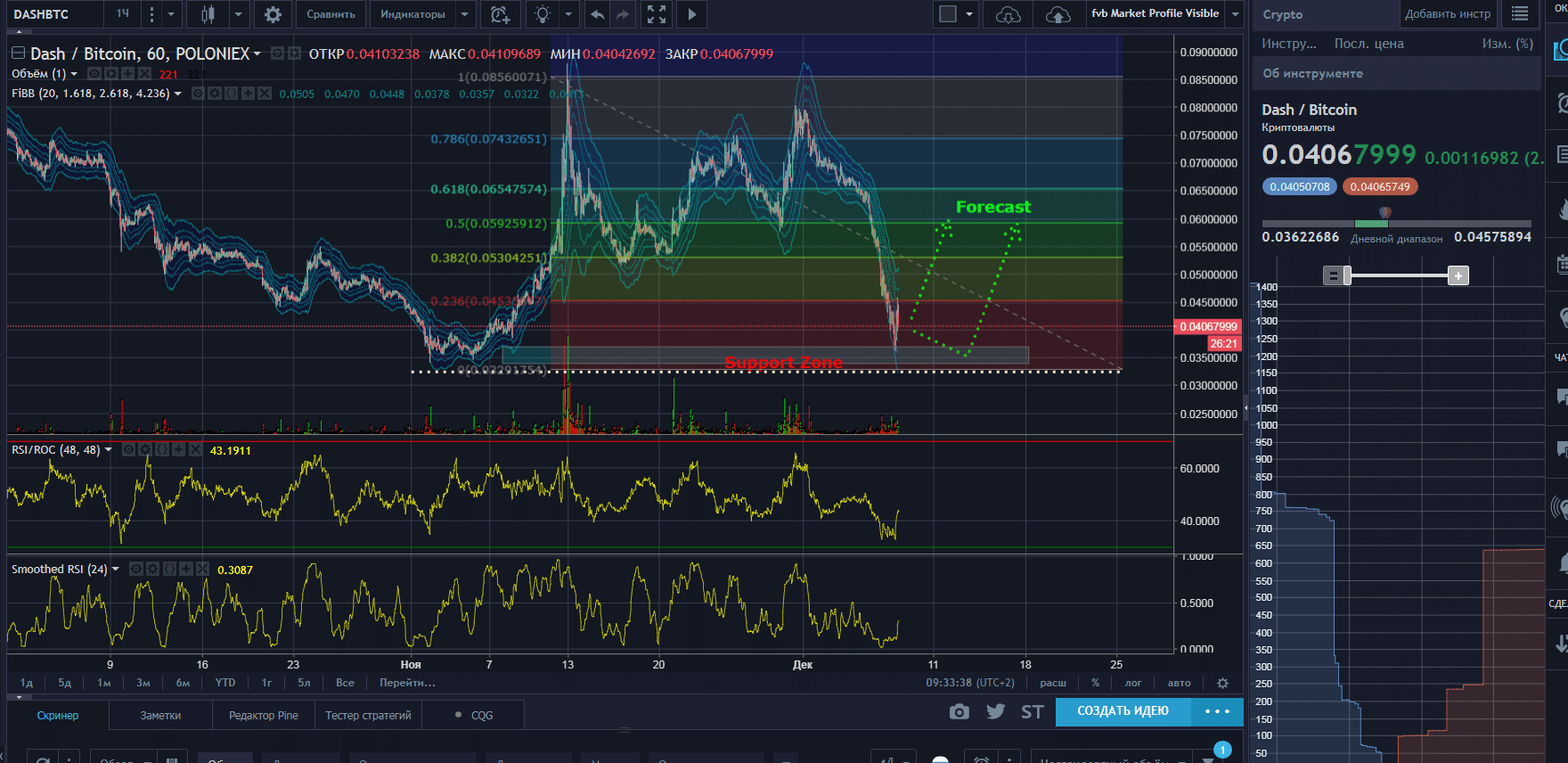The image size is (1568, 763).
Task: Toggle the '%' percentage scale
Action: pyautogui.click(x=1095, y=683)
